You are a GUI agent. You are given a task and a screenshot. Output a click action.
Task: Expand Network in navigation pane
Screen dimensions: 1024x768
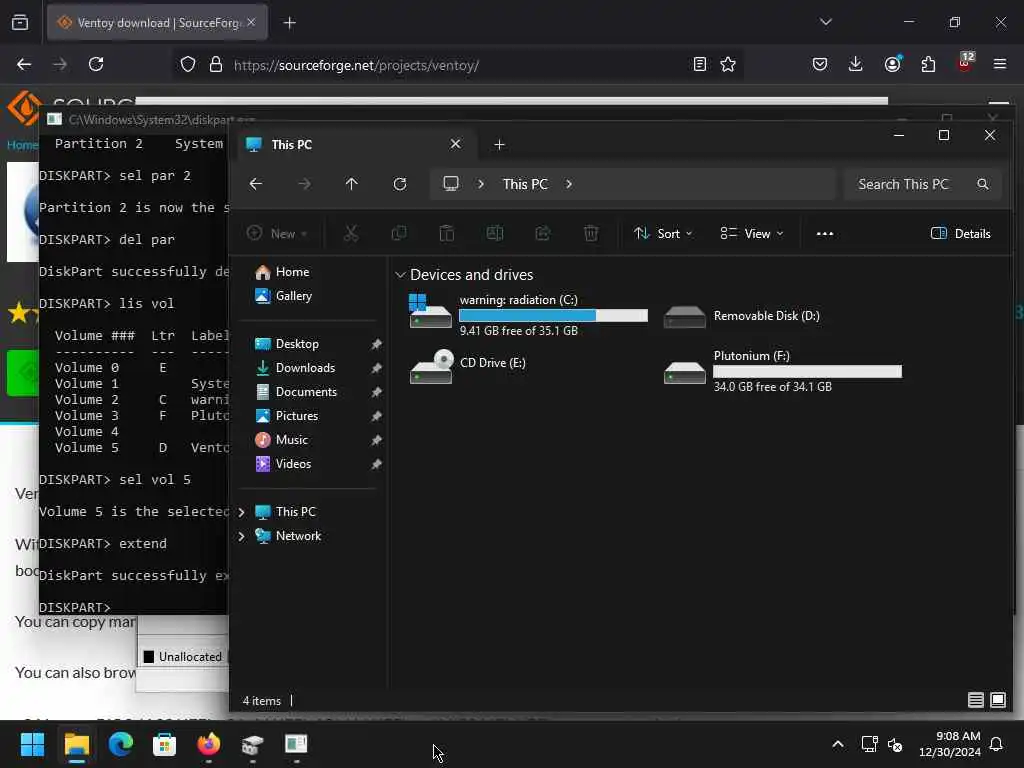242,536
